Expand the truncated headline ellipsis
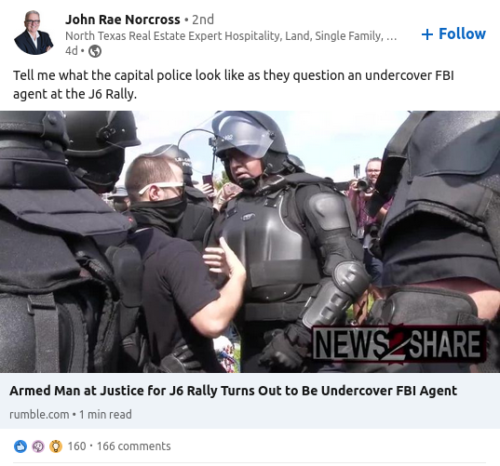 391,36
